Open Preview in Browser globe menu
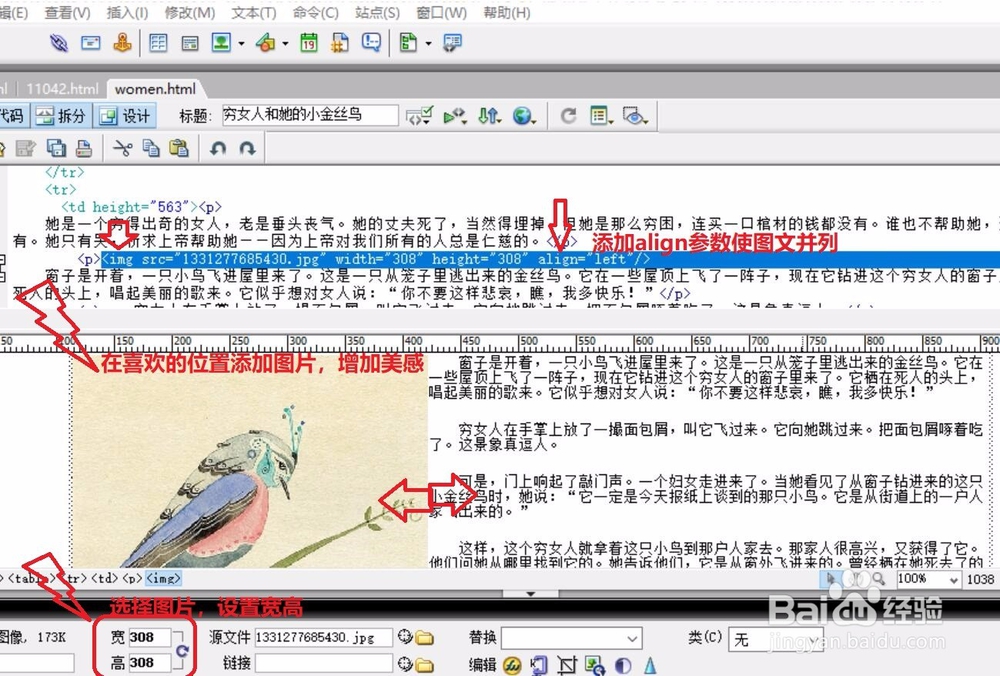This screenshot has height=676, width=1000. (x=524, y=116)
